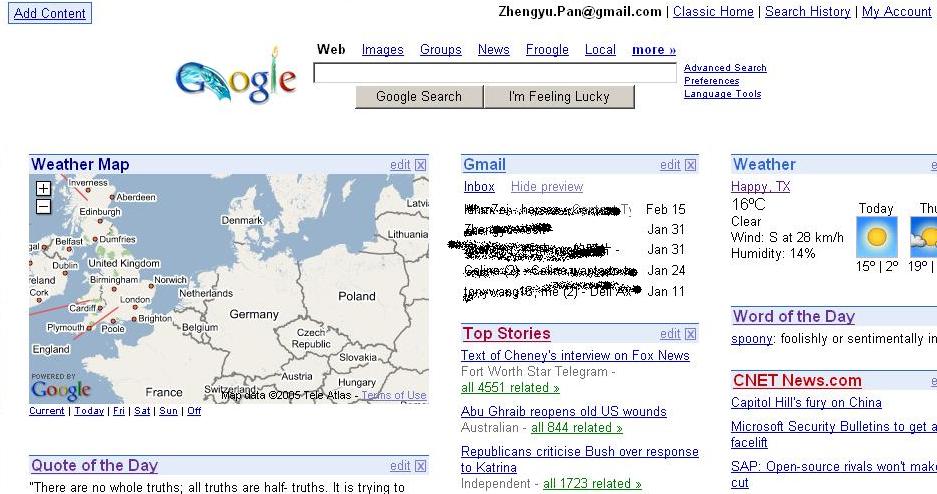Read Capitol Hill's fury on China
Screen dimensions: 937x494
[806, 403]
